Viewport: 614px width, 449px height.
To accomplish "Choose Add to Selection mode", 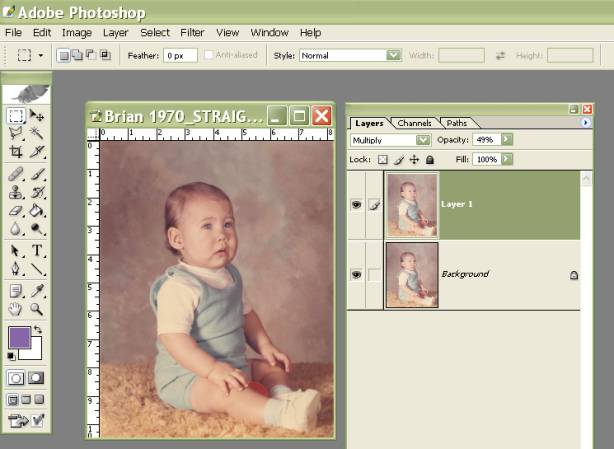I will tap(78, 55).
